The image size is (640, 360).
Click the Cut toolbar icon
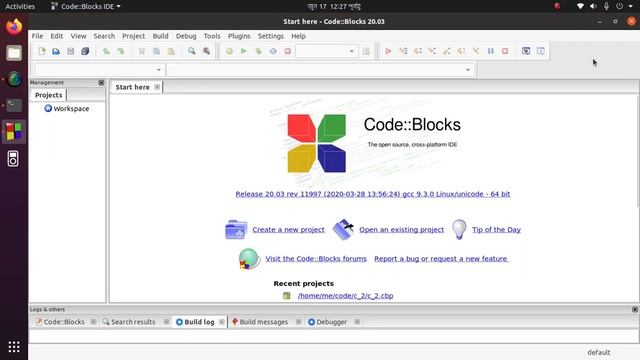[142, 51]
